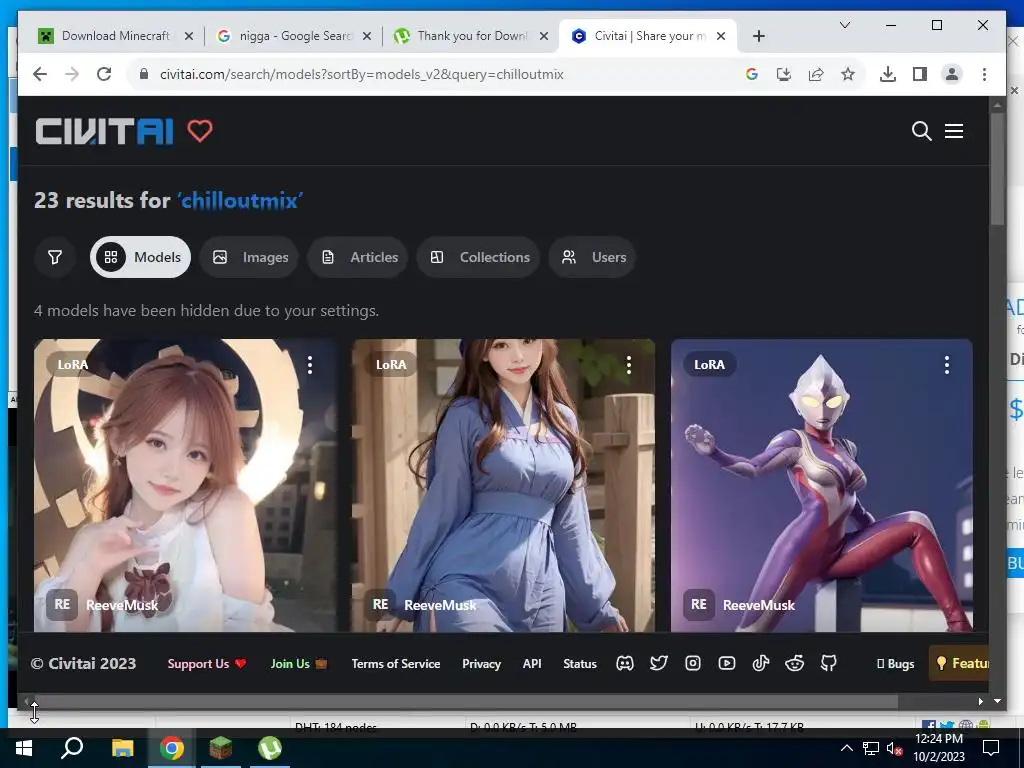Image resolution: width=1024 pixels, height=768 pixels.
Task: Click the browser back arrow
Action: 40,74
